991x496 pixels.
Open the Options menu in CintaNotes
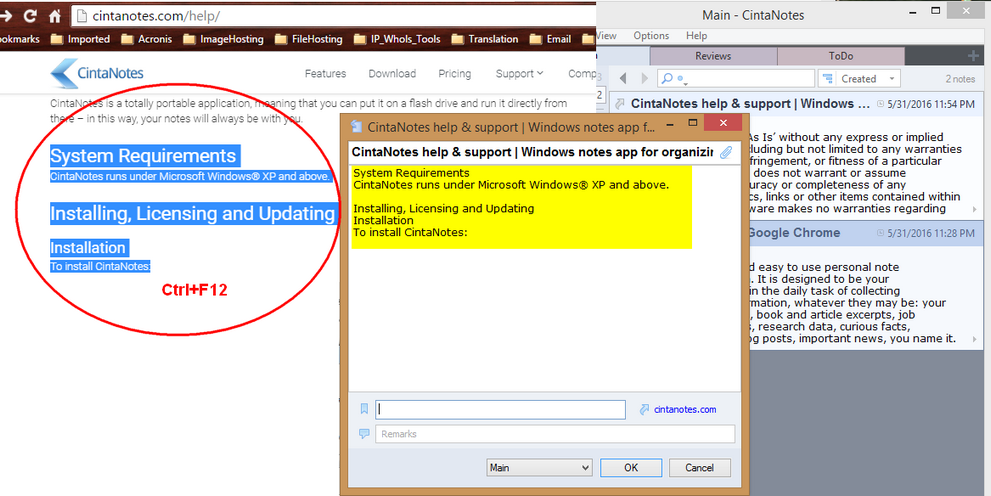pos(651,36)
